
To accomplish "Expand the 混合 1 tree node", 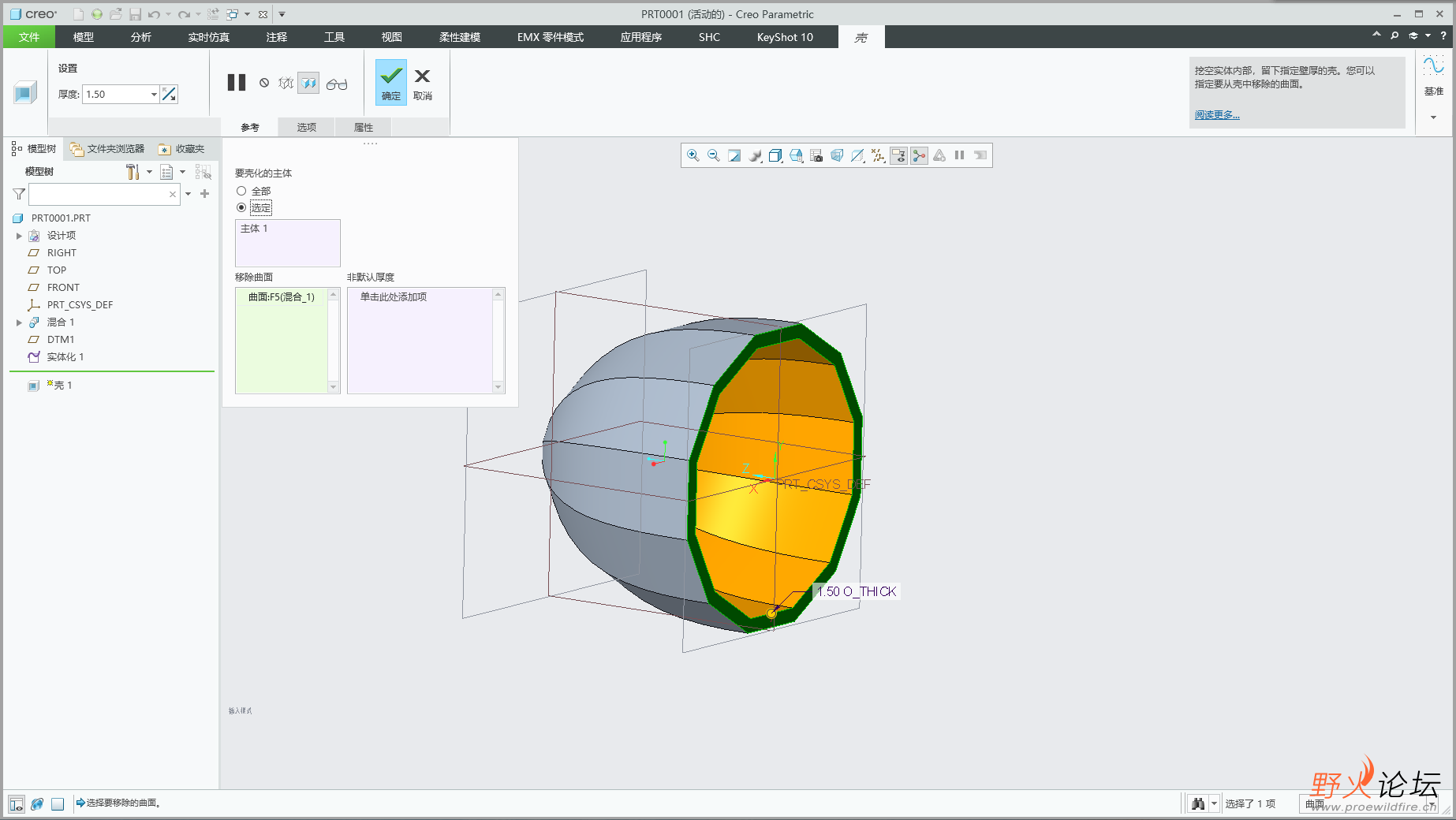I will pyautogui.click(x=19, y=322).
